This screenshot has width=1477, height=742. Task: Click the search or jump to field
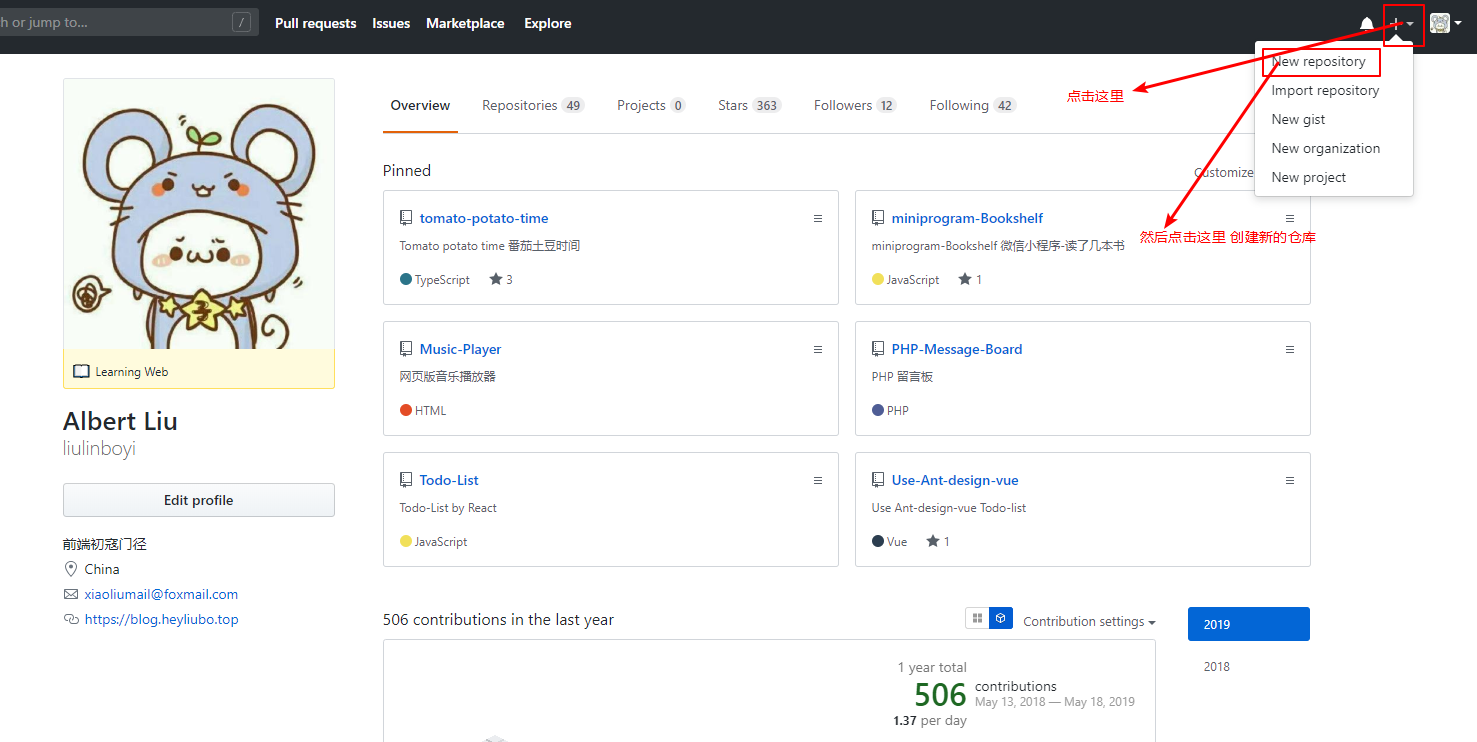[120, 23]
